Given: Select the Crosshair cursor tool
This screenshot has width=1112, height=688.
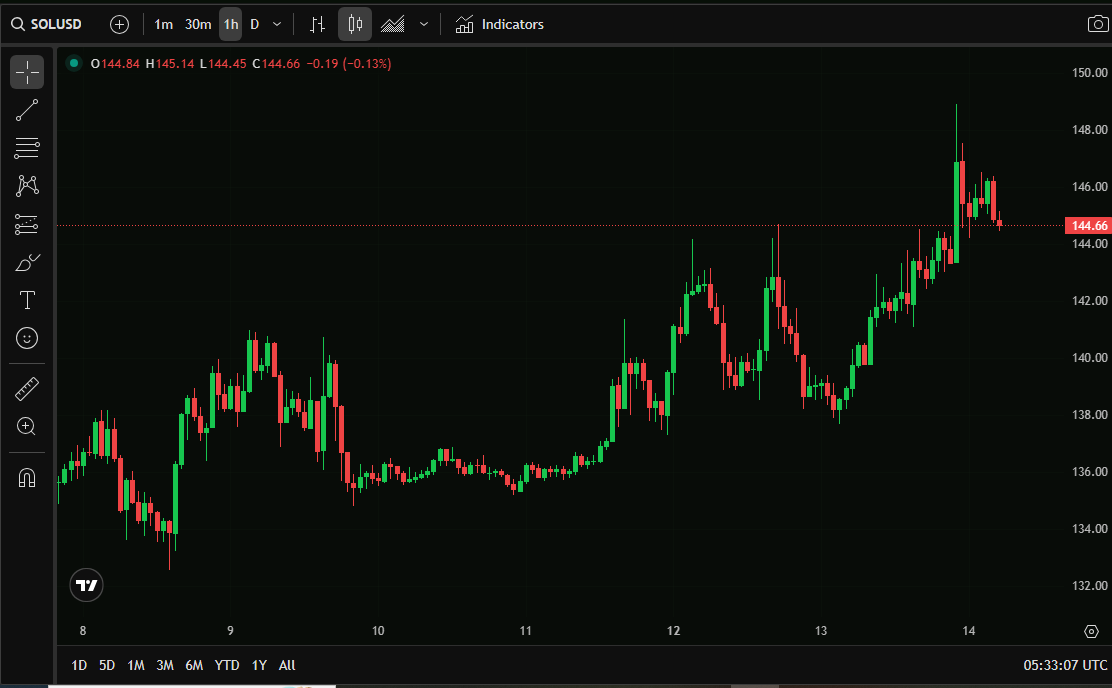Looking at the screenshot, I should tap(27, 72).
